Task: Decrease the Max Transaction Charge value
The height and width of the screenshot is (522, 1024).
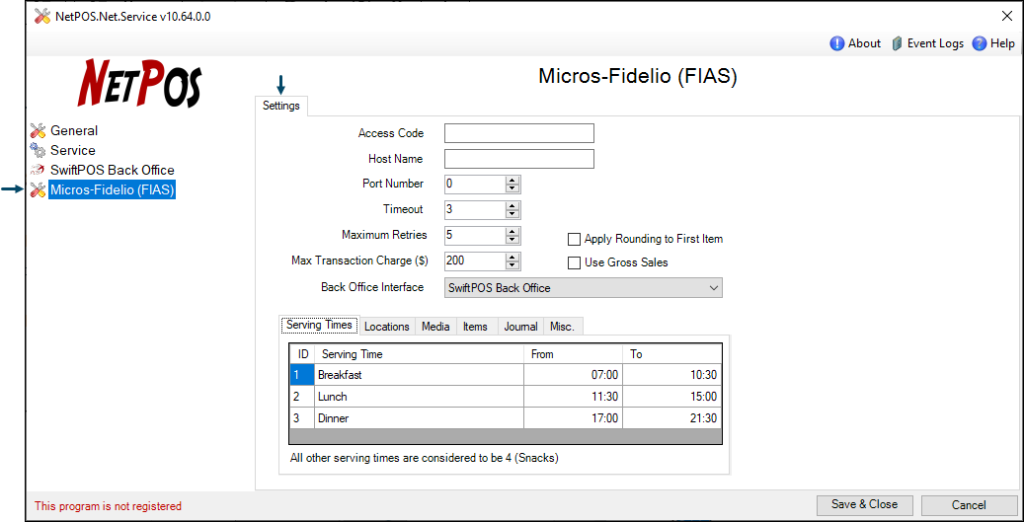Action: pos(513,265)
